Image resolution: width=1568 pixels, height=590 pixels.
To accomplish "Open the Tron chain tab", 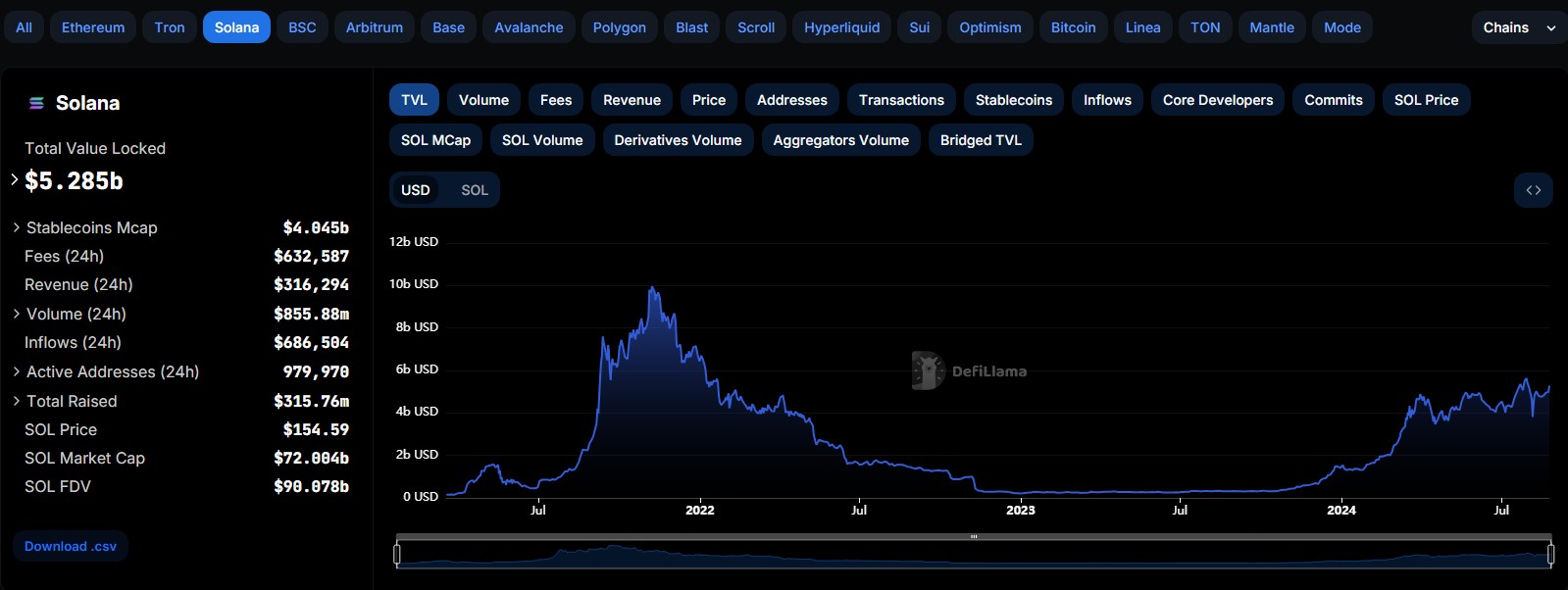I will (x=170, y=27).
